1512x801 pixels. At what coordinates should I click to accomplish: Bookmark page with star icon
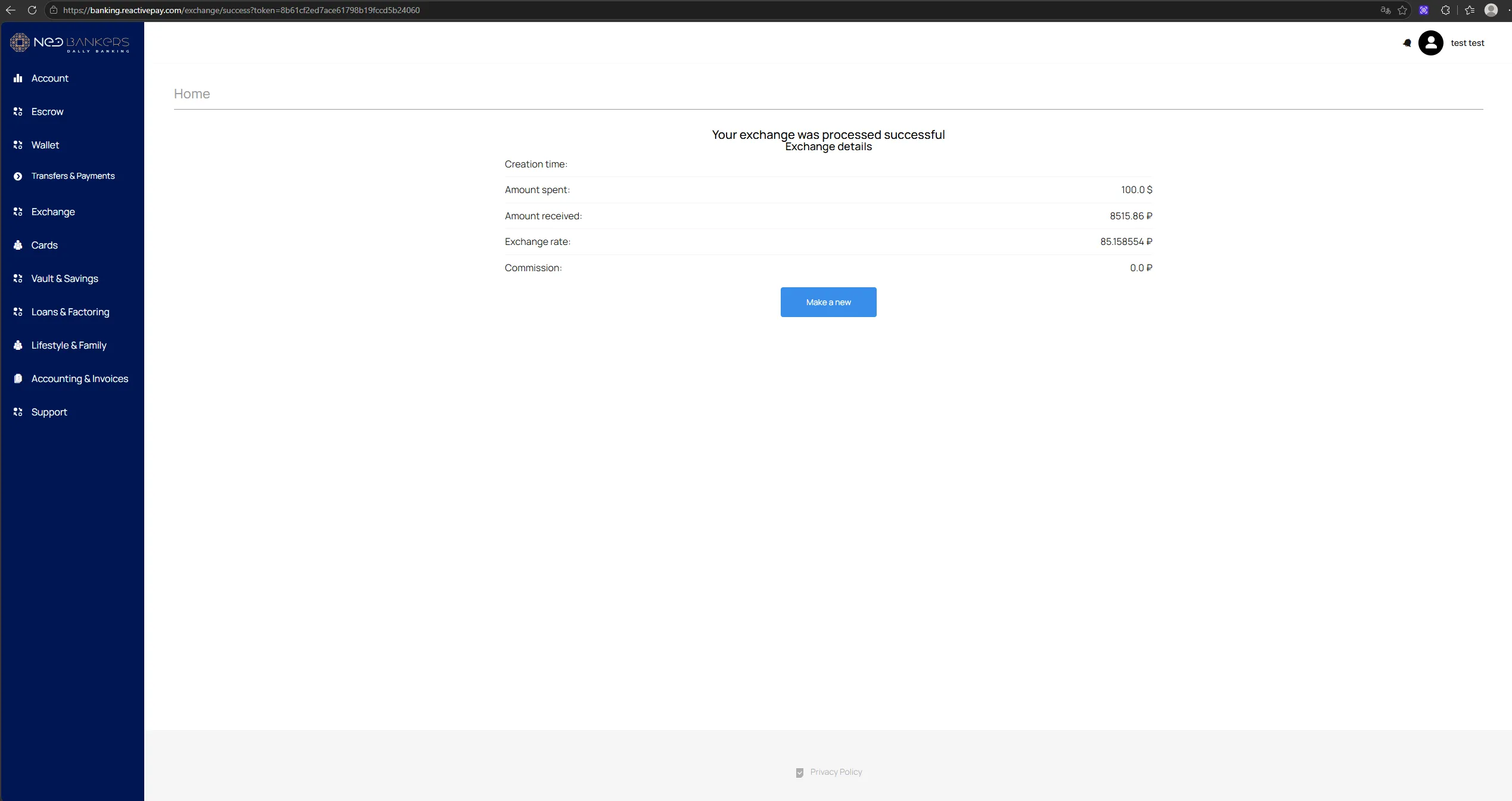1402,10
